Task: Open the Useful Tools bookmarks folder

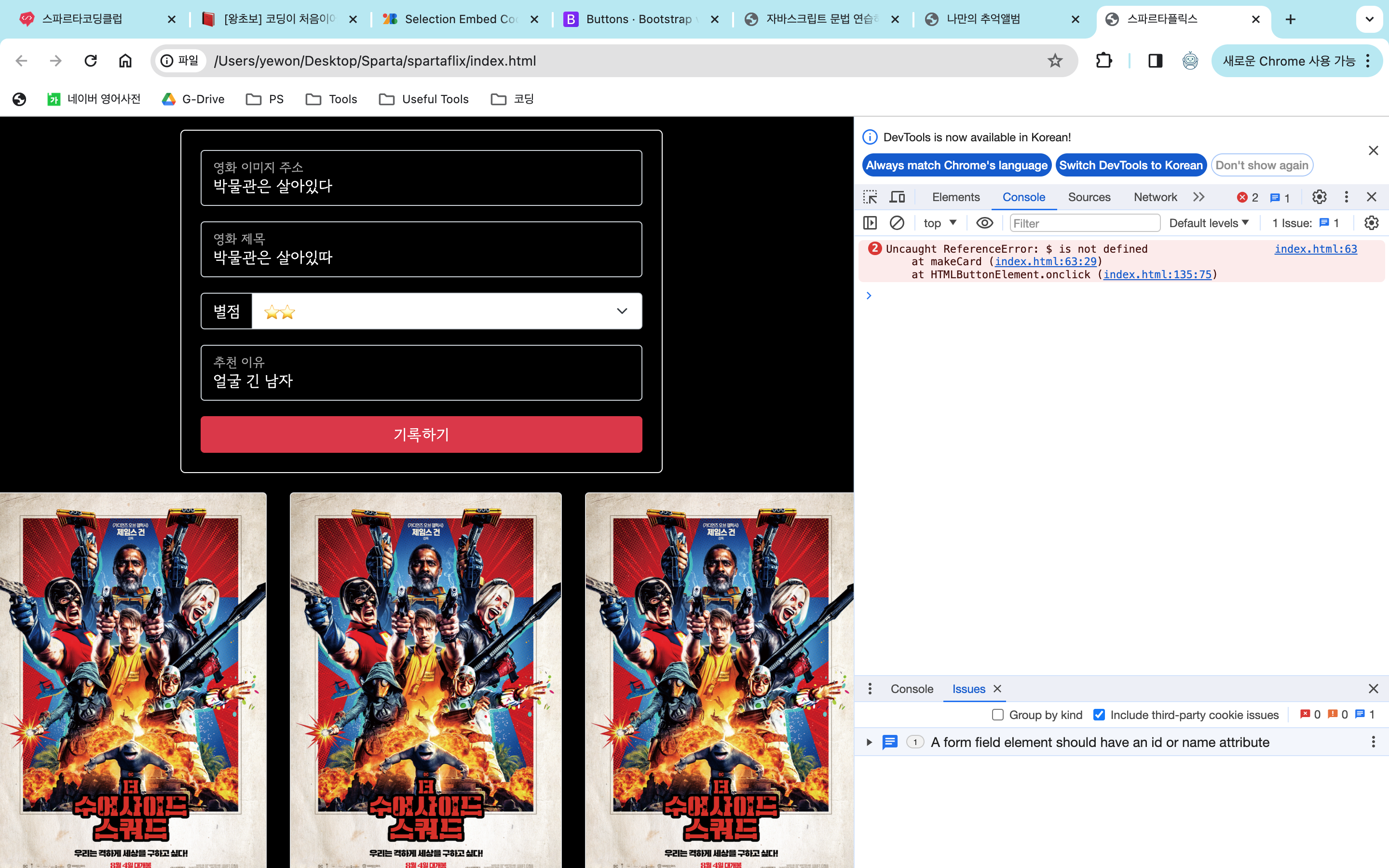Action: click(423, 99)
